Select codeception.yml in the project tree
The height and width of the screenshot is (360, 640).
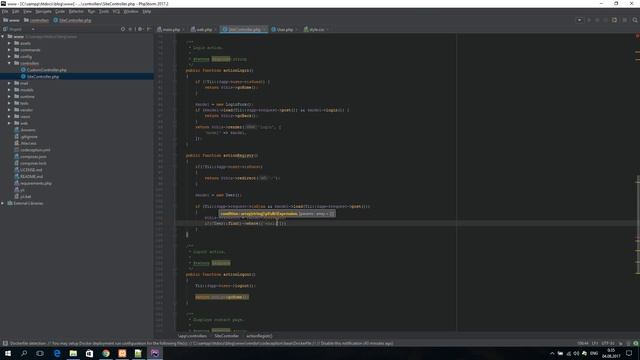(35, 150)
